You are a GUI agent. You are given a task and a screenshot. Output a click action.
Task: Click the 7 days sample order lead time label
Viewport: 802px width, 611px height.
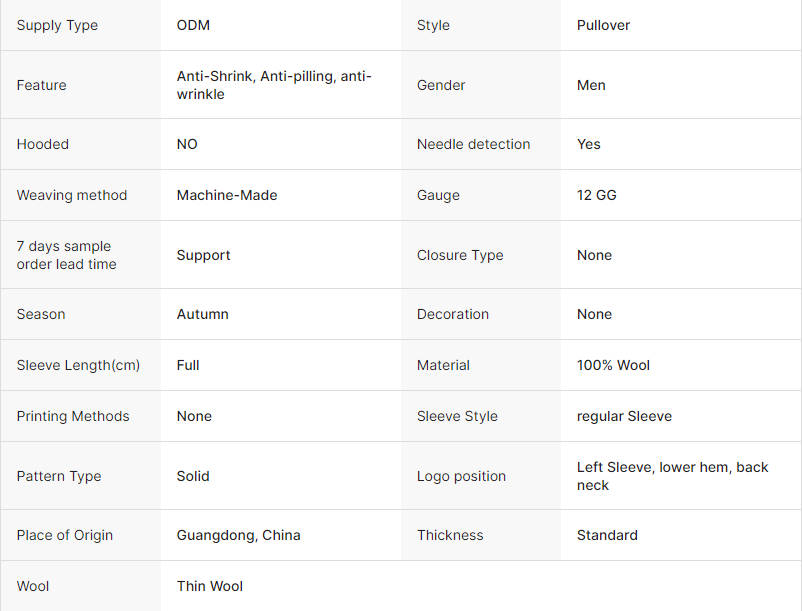(x=66, y=255)
